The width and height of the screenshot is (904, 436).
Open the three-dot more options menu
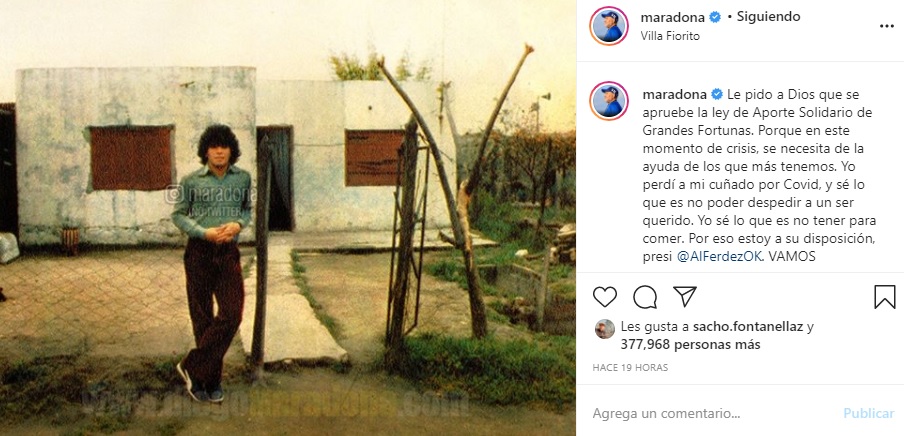click(x=887, y=26)
